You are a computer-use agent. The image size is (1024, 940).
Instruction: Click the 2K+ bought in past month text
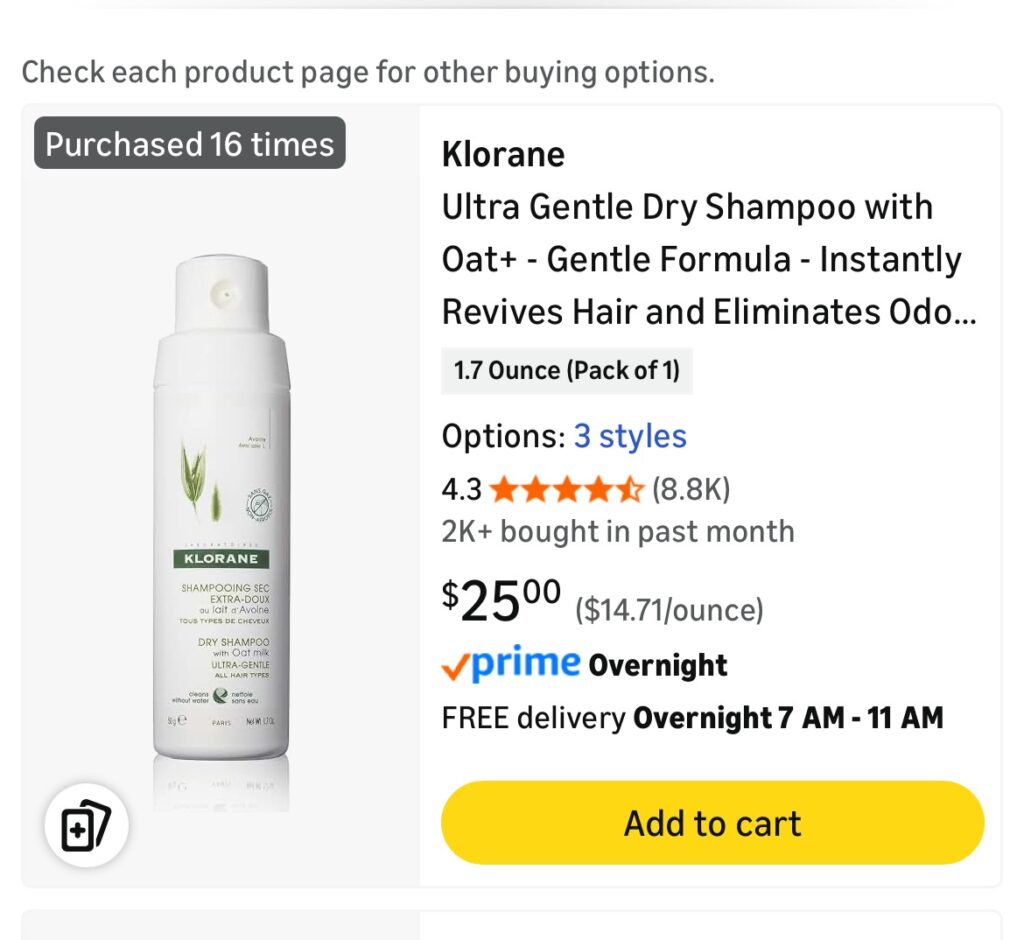pos(618,531)
